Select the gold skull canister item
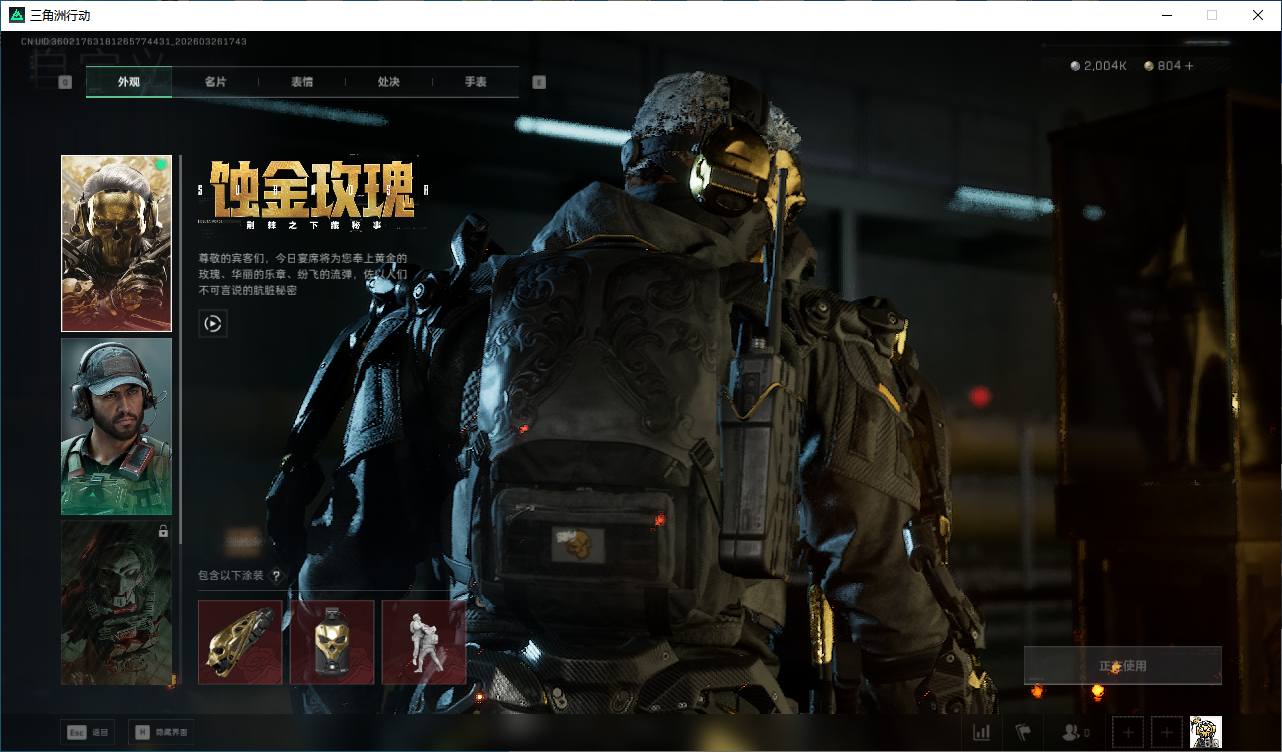The height and width of the screenshot is (752, 1282). pyautogui.click(x=332, y=642)
